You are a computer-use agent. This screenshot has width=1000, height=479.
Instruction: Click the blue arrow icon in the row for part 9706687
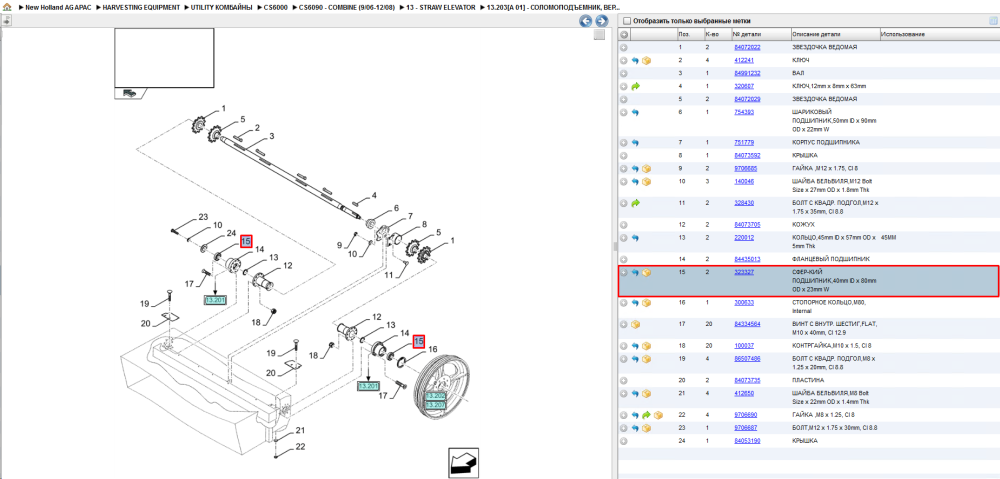(x=635, y=428)
